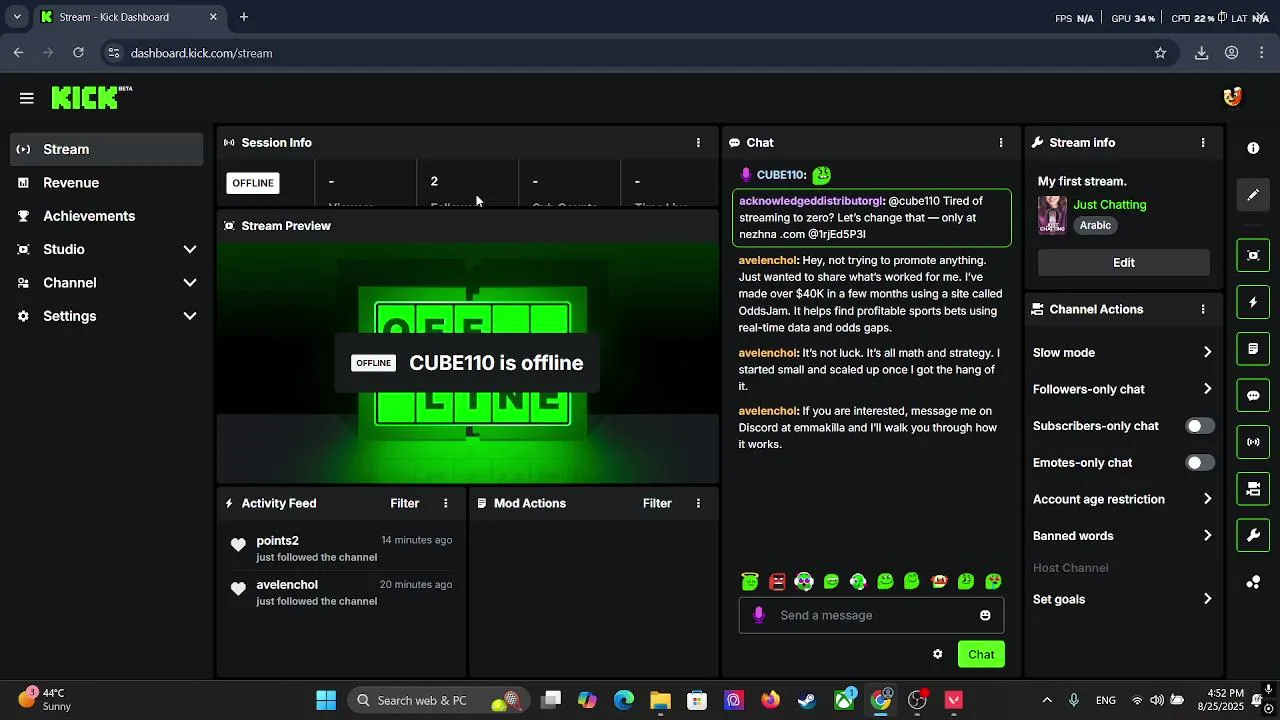Click the Send a message field
The image size is (1280, 720).
pyautogui.click(x=872, y=615)
